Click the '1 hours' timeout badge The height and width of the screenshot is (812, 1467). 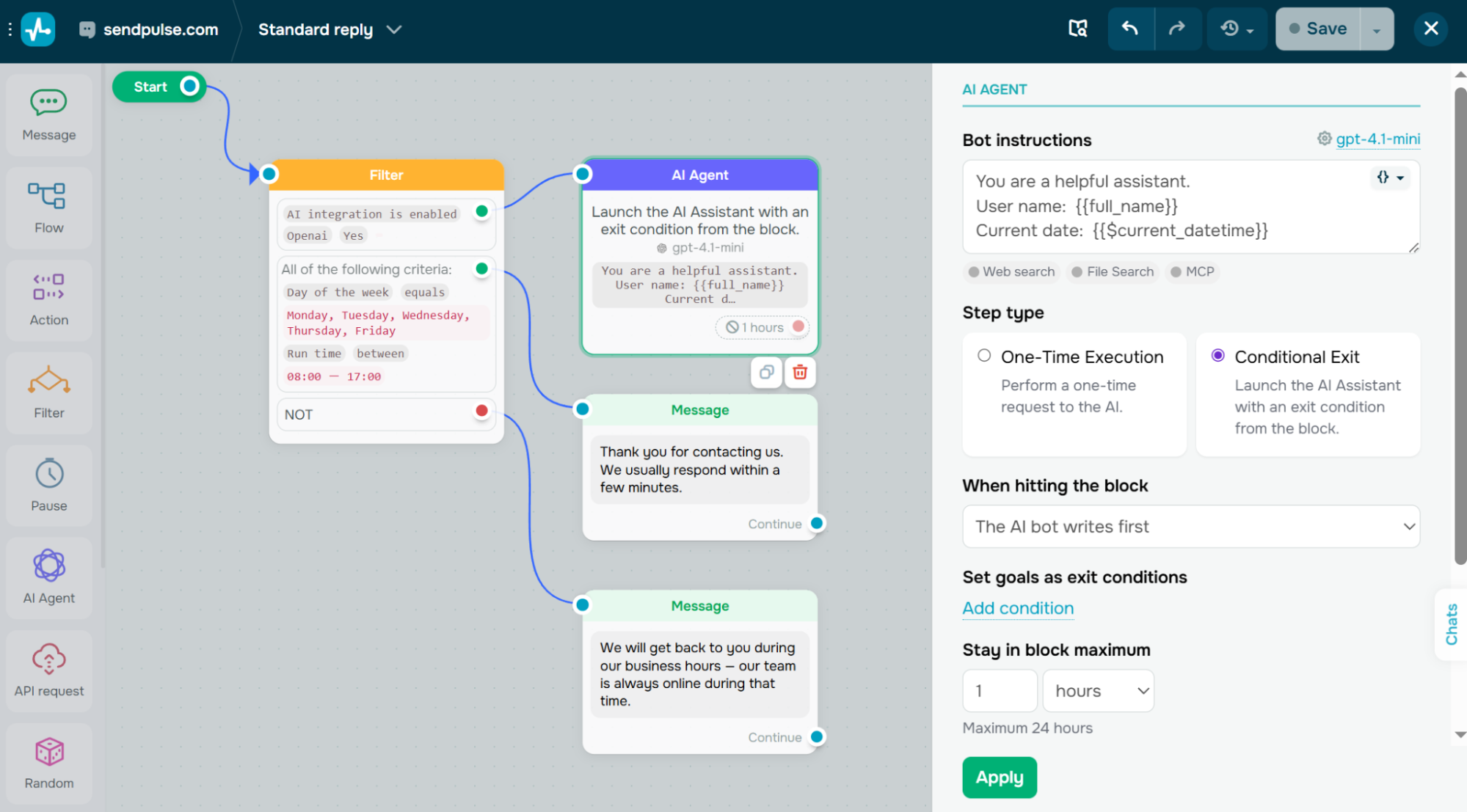tap(762, 327)
